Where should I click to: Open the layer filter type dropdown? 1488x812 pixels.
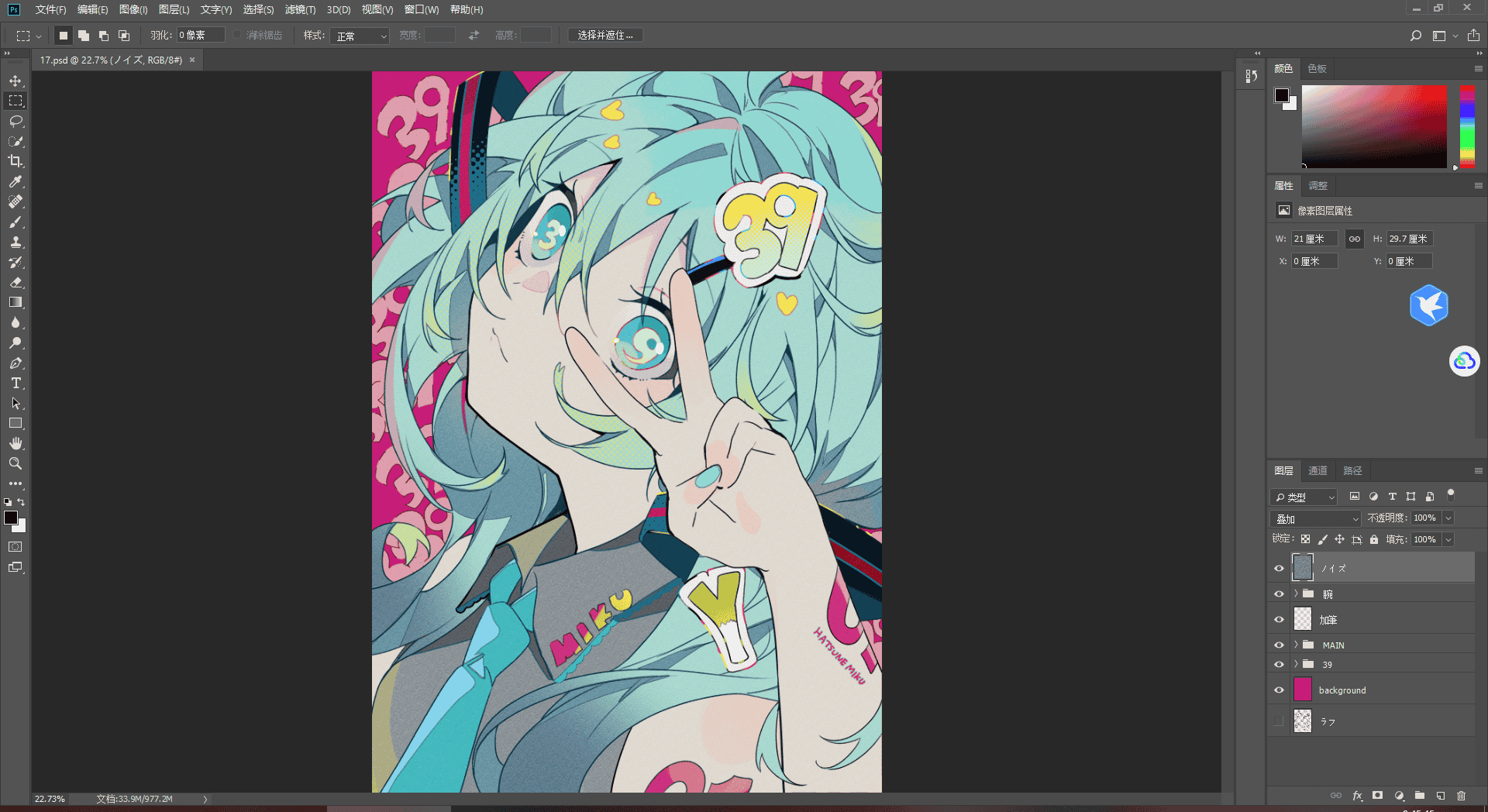pos(1304,497)
